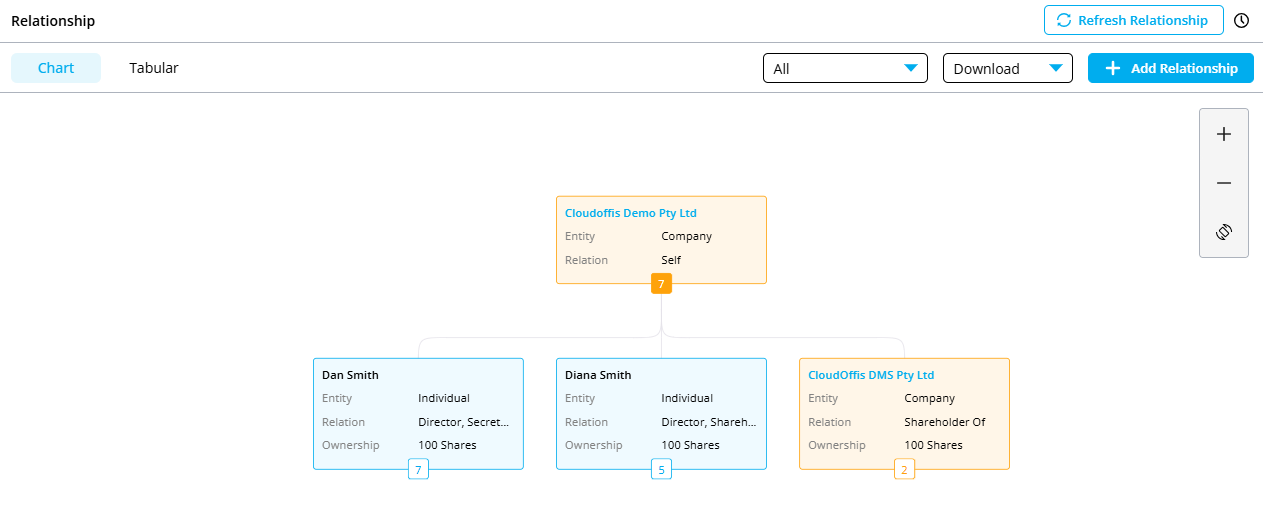Zoom in on the relationship chart

[1223, 134]
